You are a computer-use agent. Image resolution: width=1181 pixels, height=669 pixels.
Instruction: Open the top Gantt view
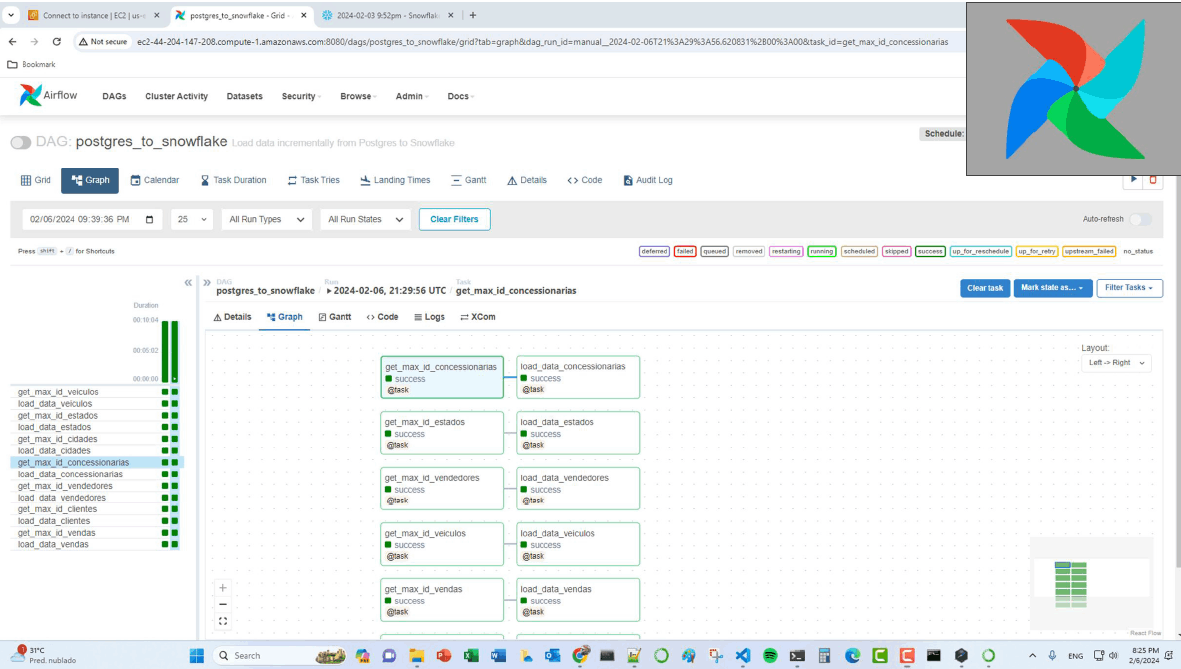click(x=468, y=180)
